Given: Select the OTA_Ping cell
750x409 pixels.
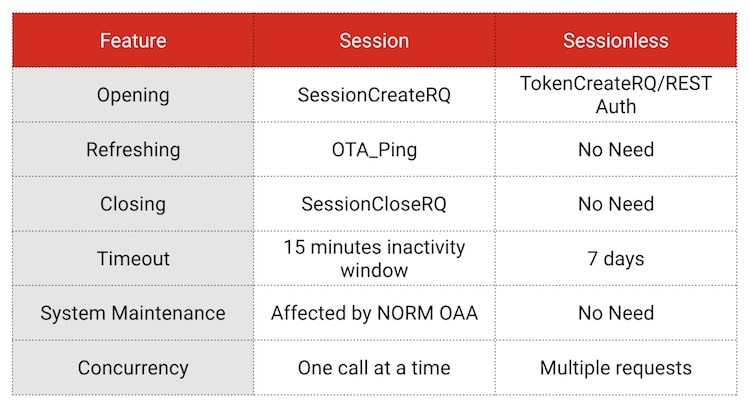Looking at the screenshot, I should (374, 150).
